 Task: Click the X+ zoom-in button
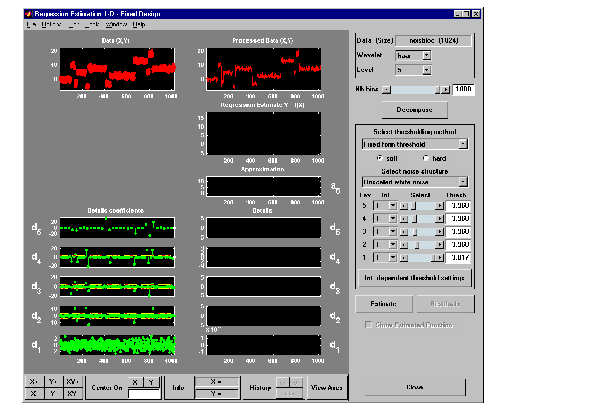pos(33,382)
